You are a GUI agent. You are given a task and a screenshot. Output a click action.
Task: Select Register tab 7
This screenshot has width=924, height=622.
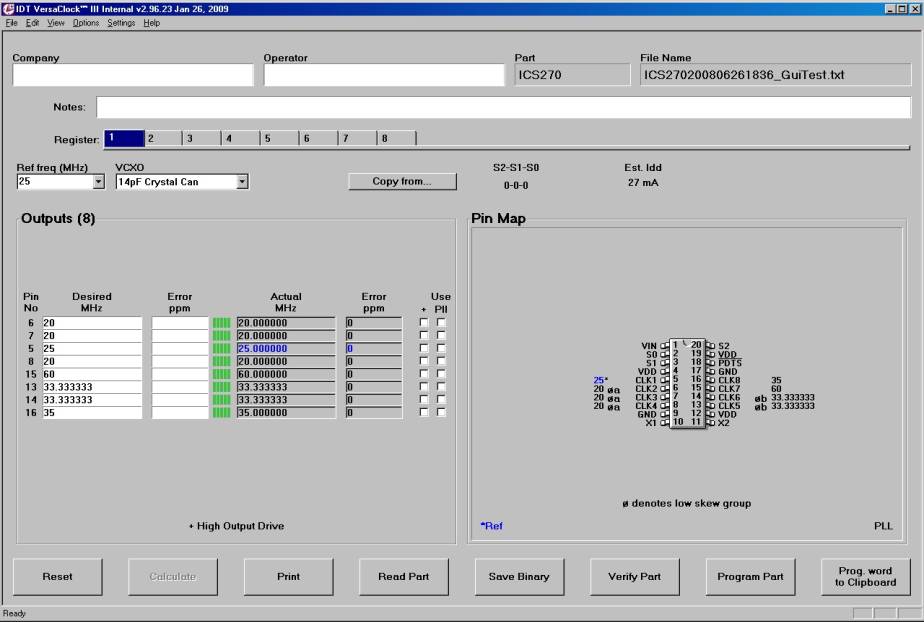tap(358, 138)
